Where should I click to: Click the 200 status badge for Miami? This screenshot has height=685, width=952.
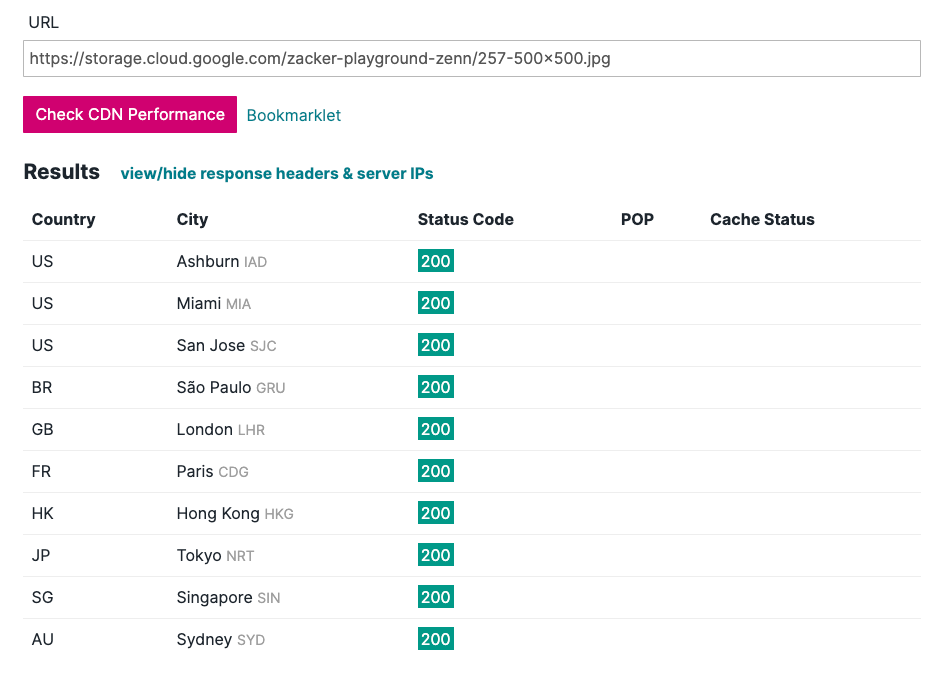coord(436,303)
